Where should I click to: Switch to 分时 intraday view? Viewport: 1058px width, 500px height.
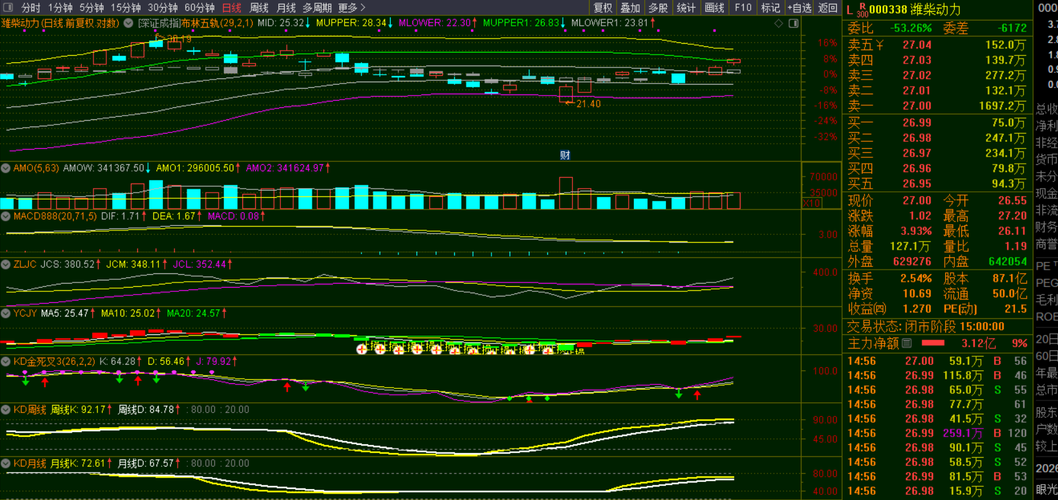click(30, 8)
